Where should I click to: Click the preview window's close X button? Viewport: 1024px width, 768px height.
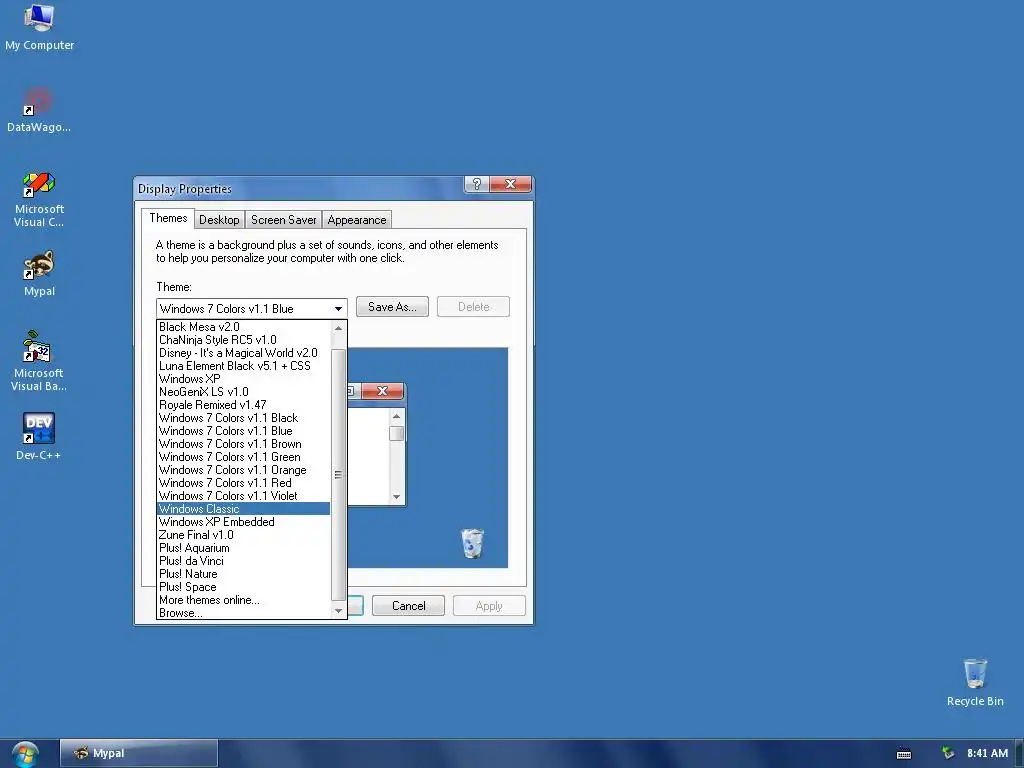pos(383,391)
